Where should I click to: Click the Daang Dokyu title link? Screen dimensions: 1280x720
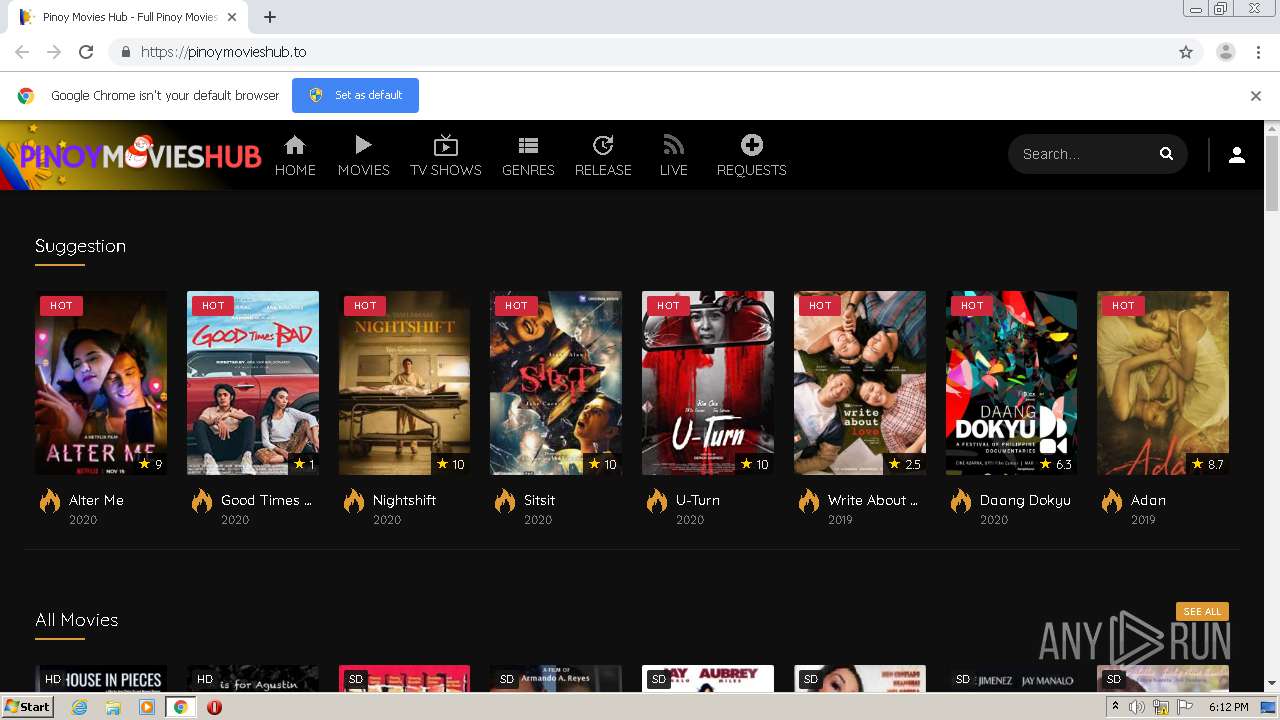(1025, 500)
